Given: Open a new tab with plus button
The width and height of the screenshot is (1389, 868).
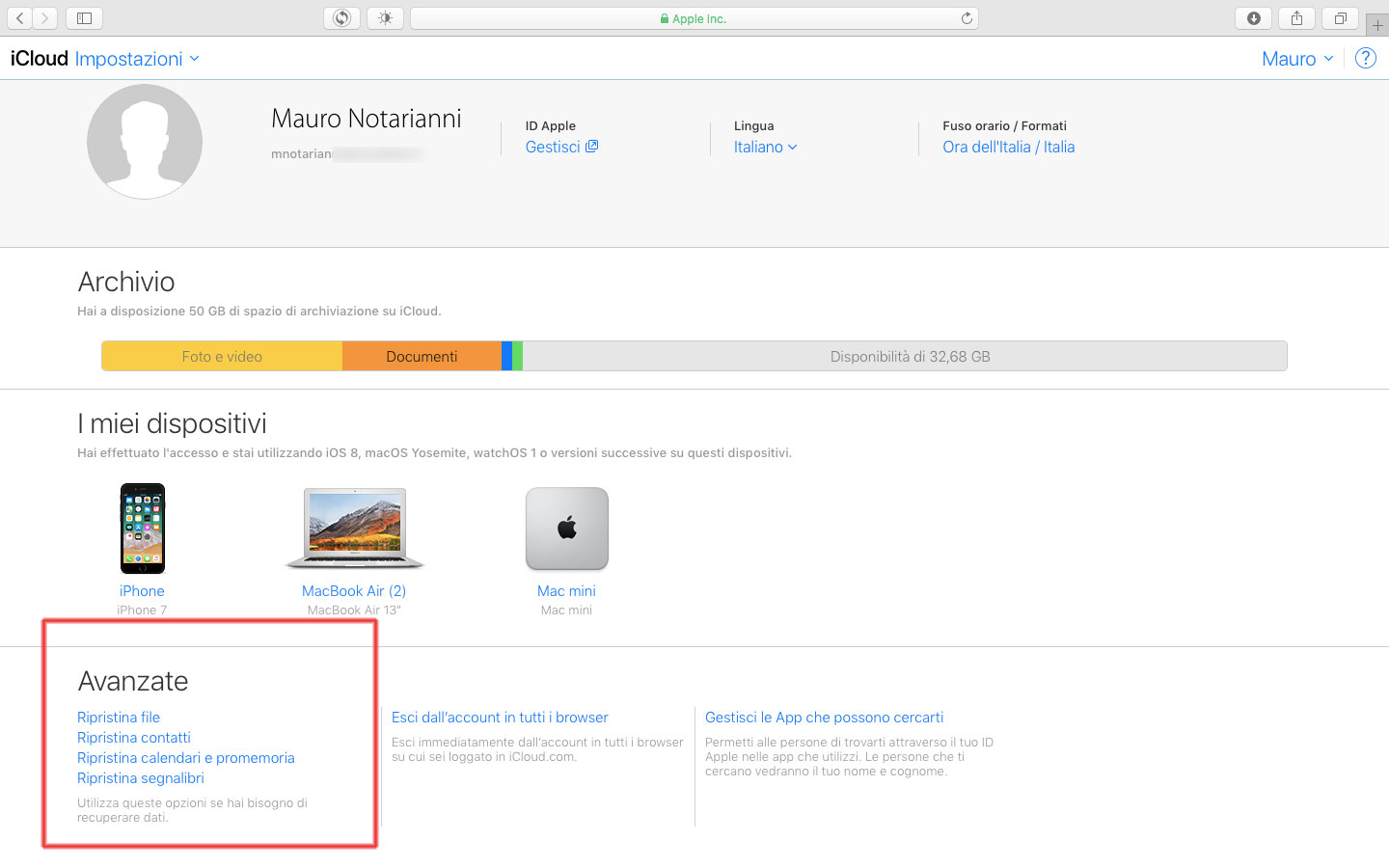Looking at the screenshot, I should [x=1376, y=25].
